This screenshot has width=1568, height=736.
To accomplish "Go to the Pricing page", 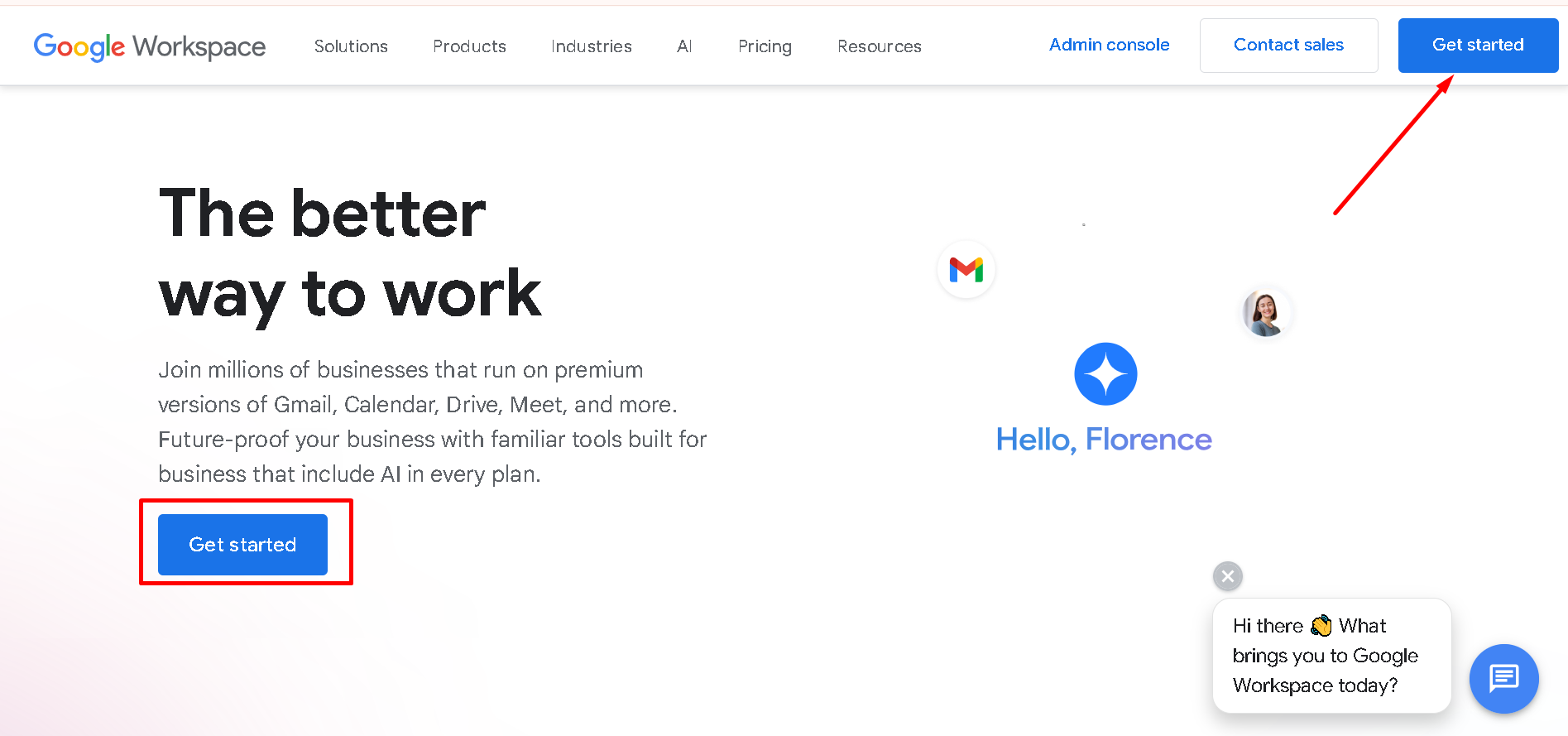I will tap(765, 46).
